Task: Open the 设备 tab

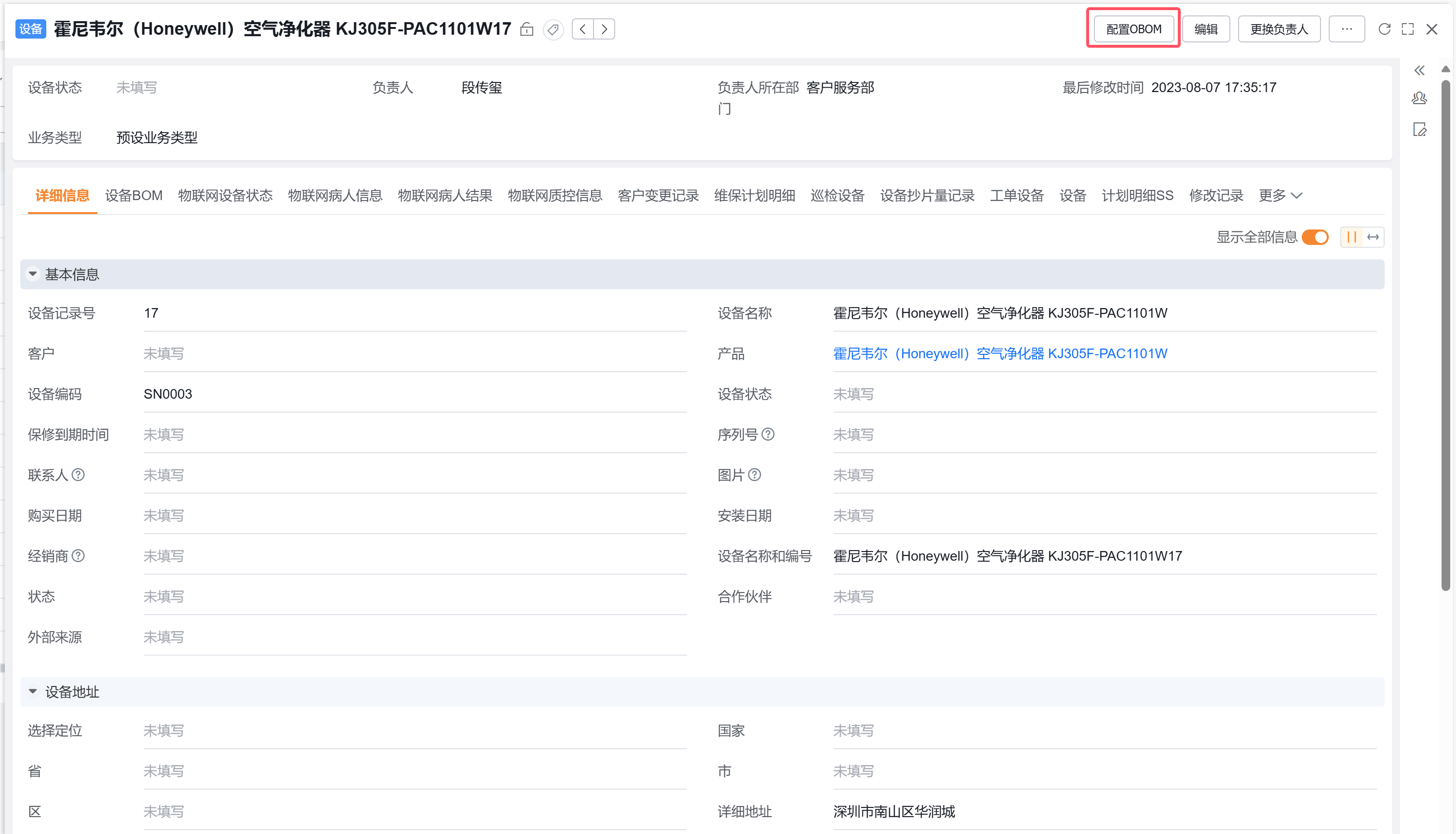Action: point(1073,196)
